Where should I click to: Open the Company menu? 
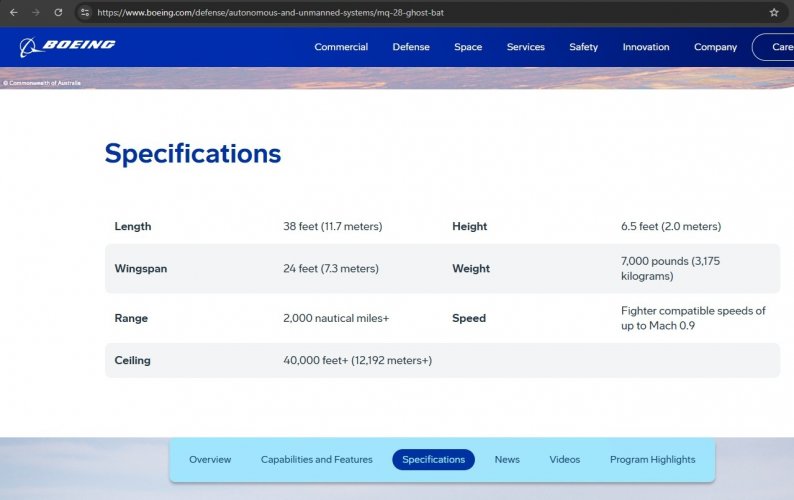[715, 47]
